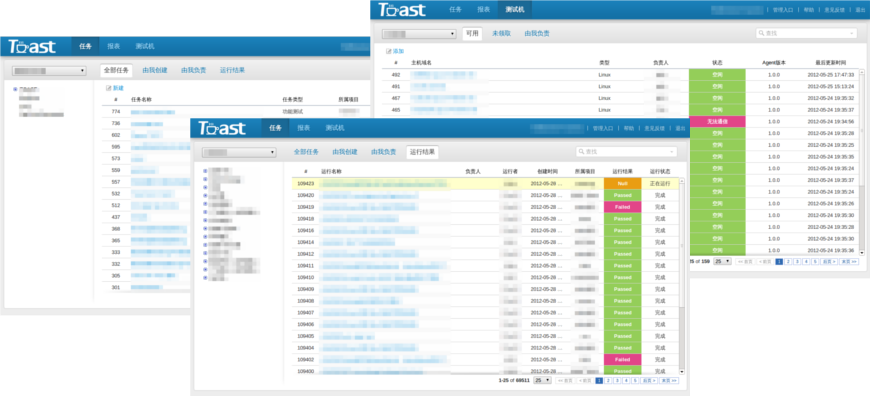Switch to the 未领取 tab
Screen dimensions: 870x396
click(x=502, y=33)
